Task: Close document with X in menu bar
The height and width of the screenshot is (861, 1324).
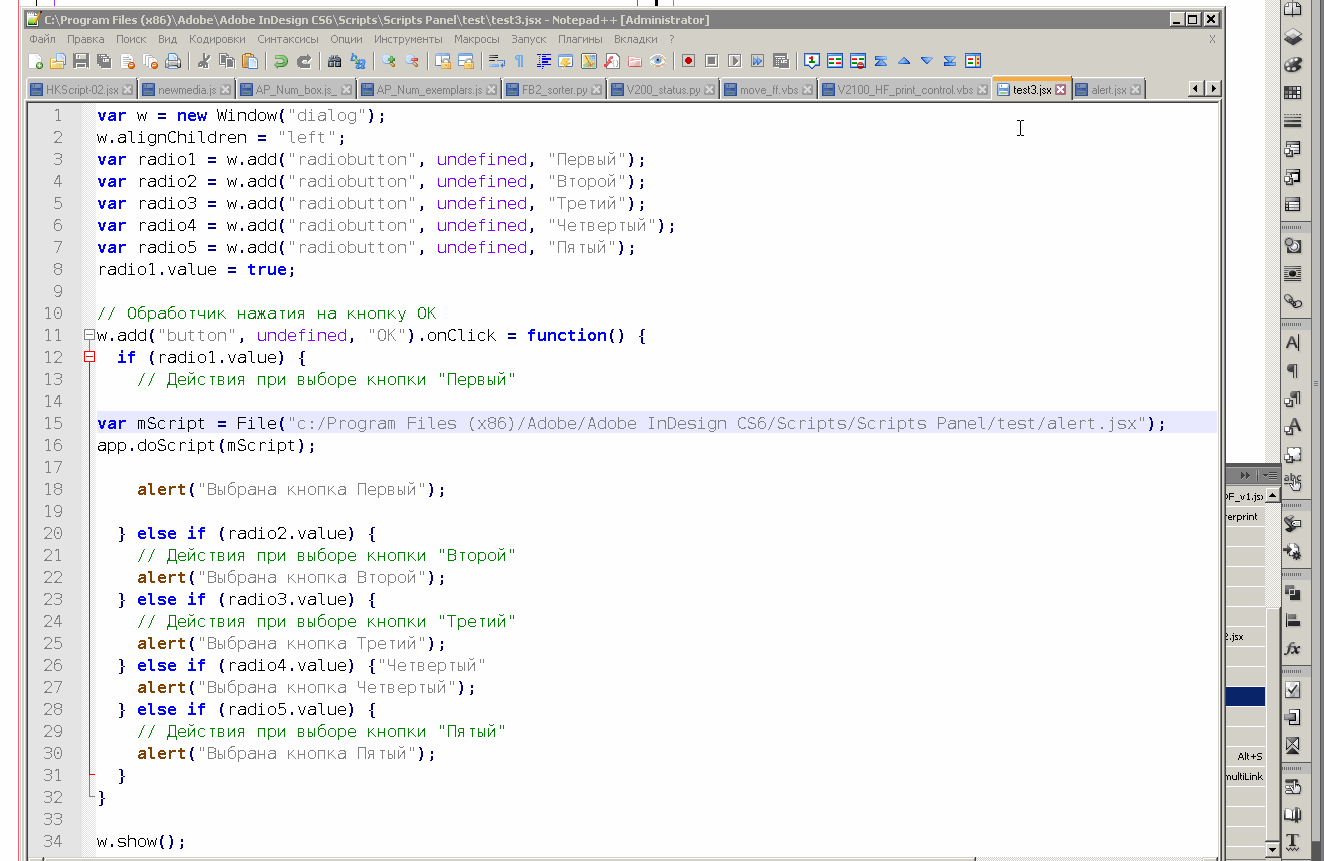Action: [x=1212, y=39]
